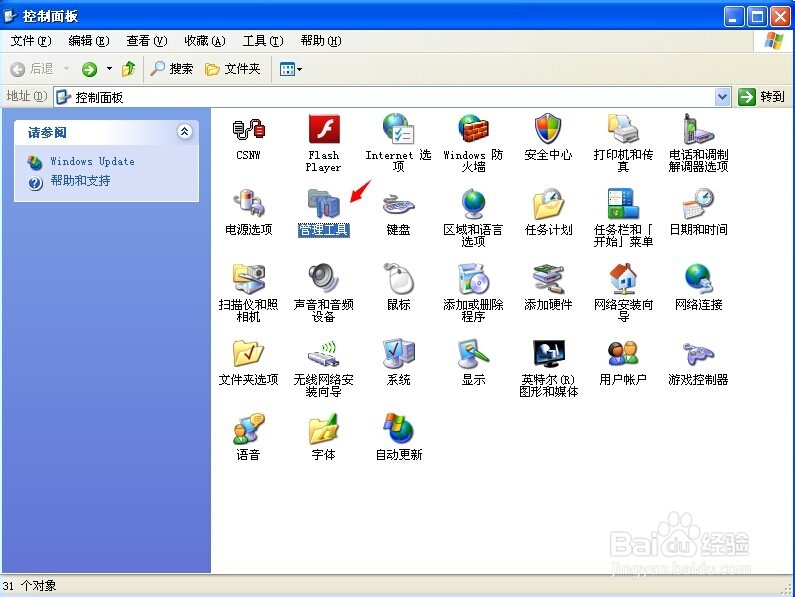Select 管理工具 icon

[x=323, y=204]
